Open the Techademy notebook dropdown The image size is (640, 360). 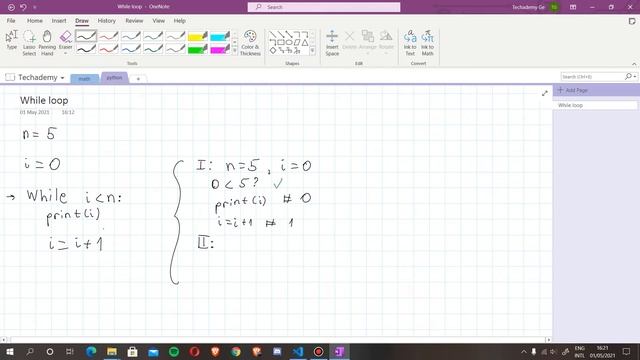coord(62,78)
